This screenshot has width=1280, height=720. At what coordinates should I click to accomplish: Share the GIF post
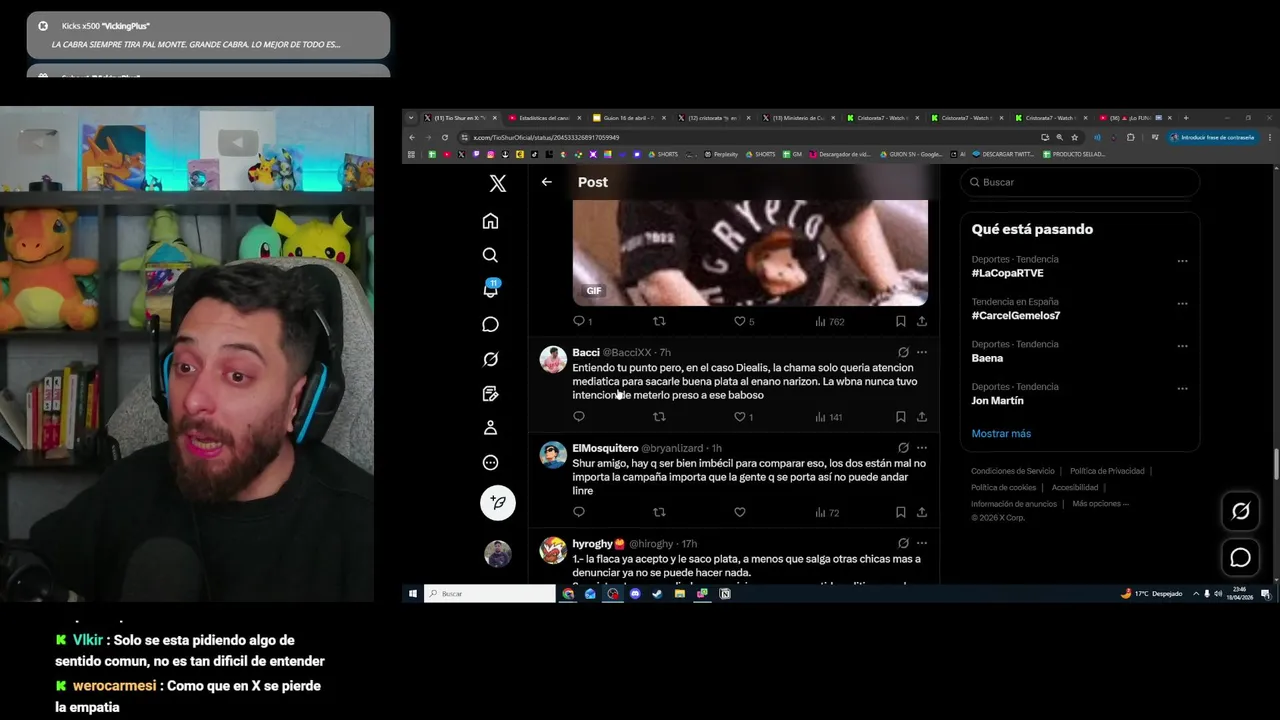(x=921, y=321)
